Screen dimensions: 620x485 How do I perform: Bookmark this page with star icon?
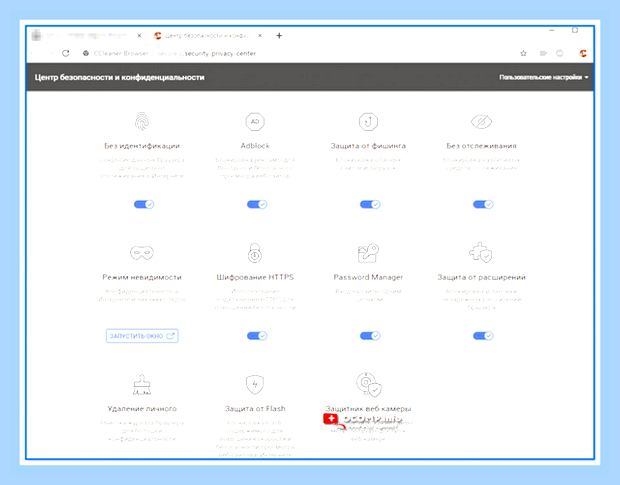click(x=523, y=53)
